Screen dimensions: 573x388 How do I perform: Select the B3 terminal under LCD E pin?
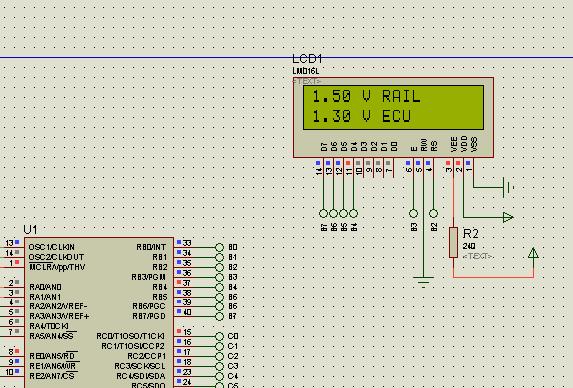point(413,213)
